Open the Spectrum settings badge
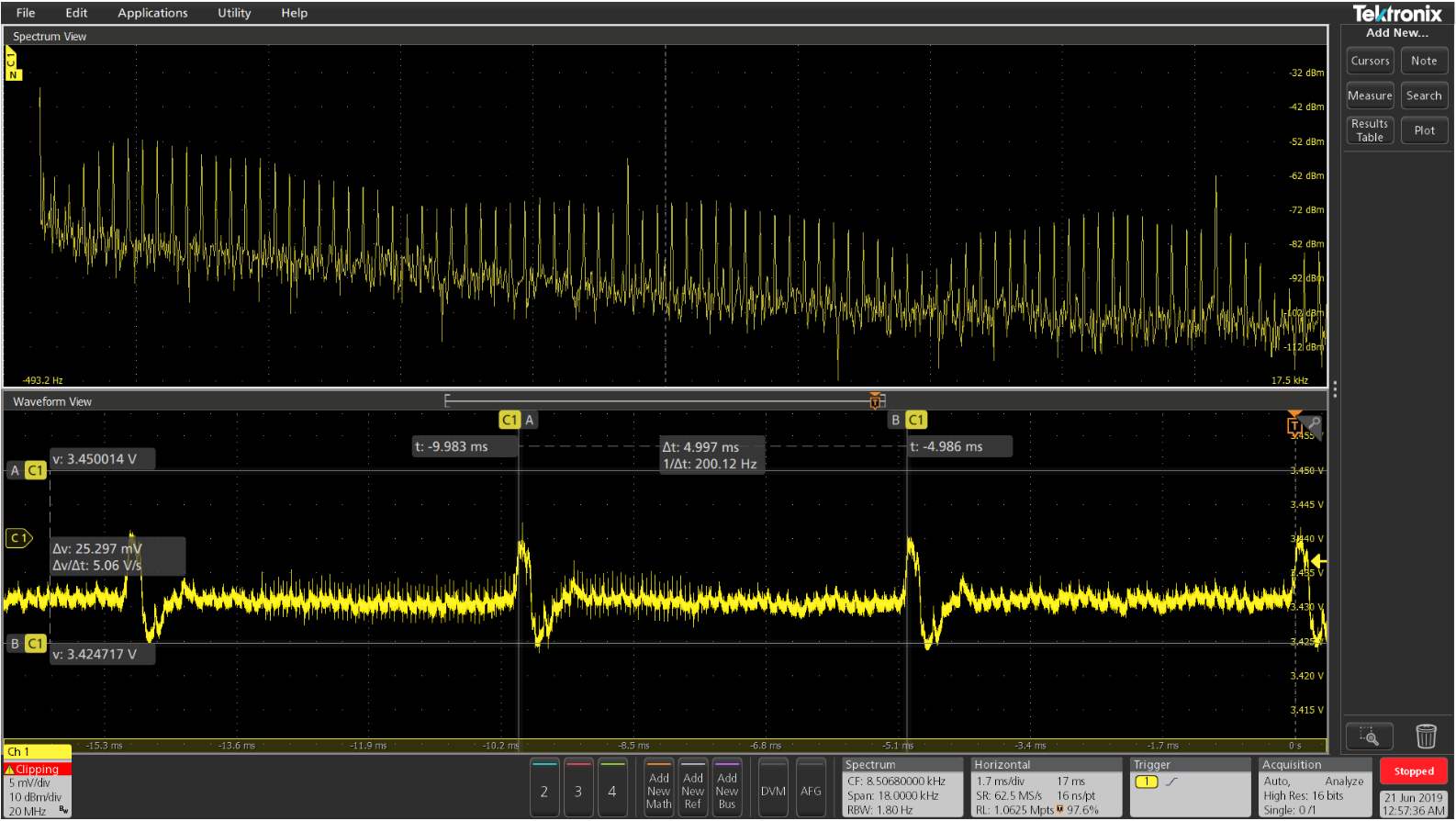The width and height of the screenshot is (1456, 821). pos(902,788)
